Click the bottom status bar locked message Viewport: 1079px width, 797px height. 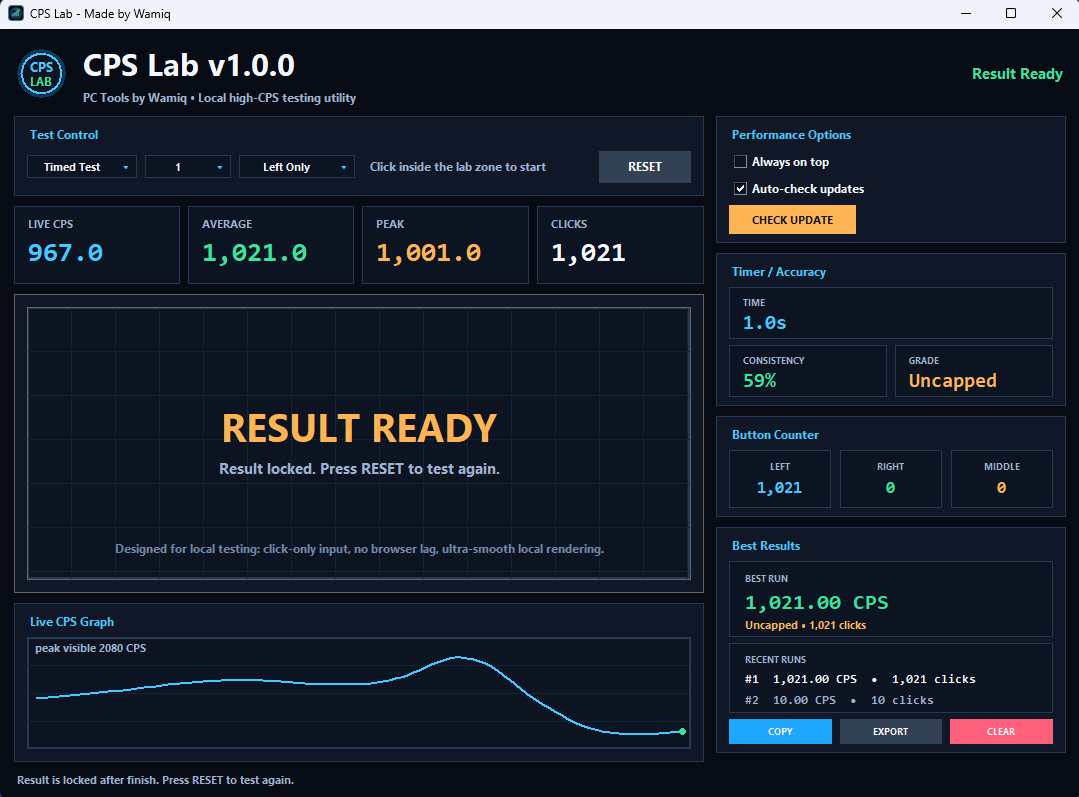pos(156,780)
